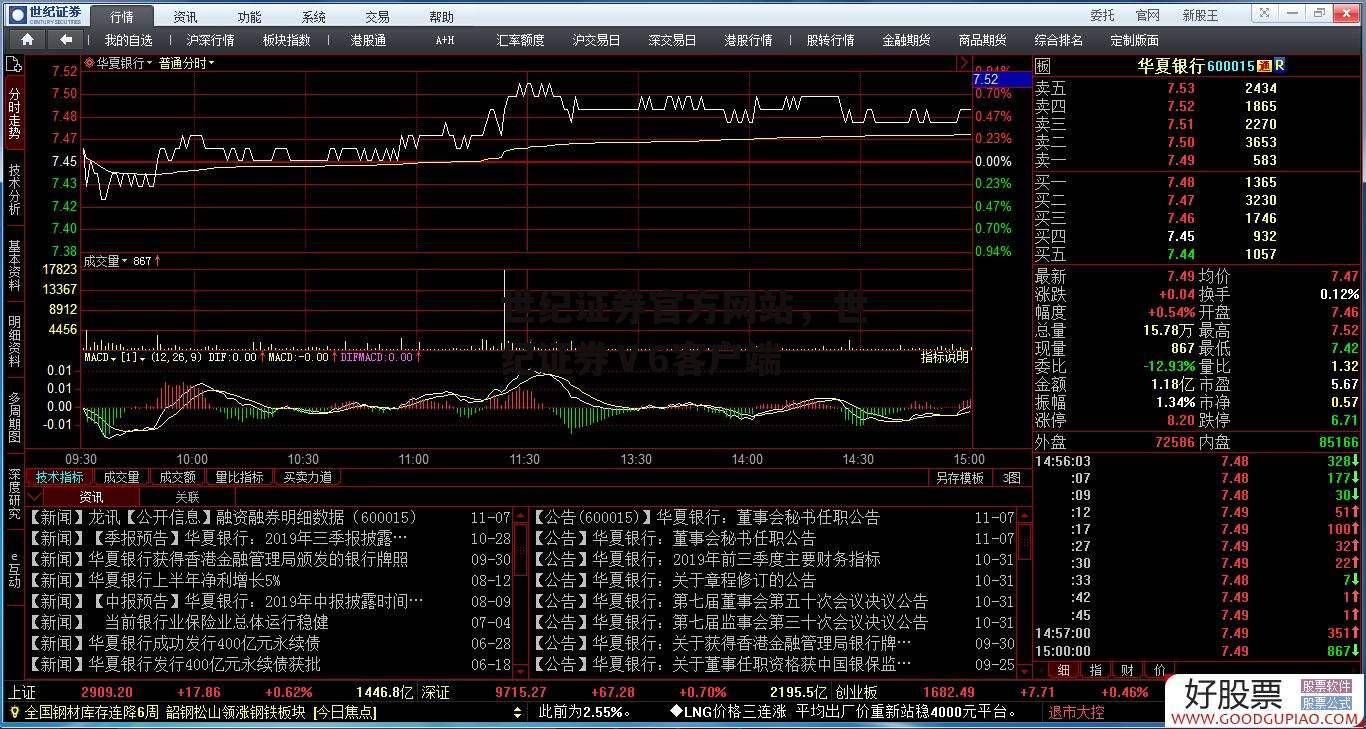Viewport: 1366px width, 729px height.
Task: Open 金融期货 in the toolbar
Action: click(x=906, y=40)
